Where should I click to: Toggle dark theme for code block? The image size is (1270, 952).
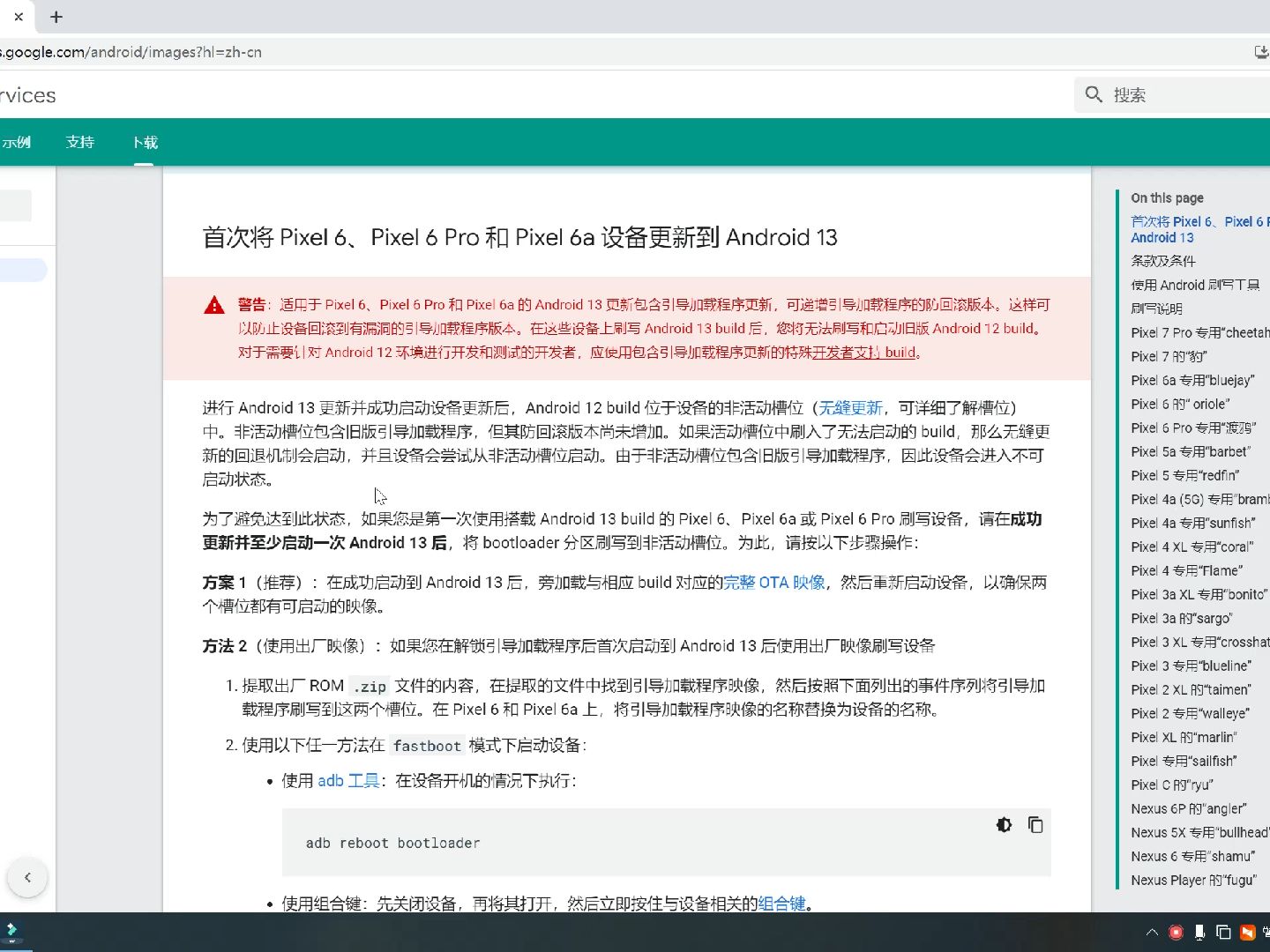coord(1004,825)
